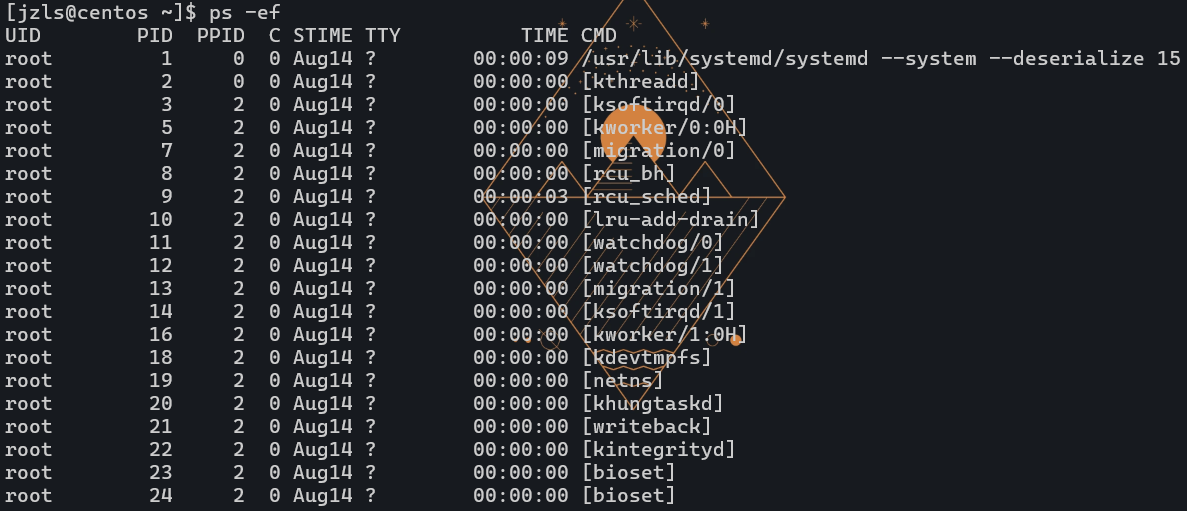Click the [kdevtmpfs] process name

[x=647, y=358]
